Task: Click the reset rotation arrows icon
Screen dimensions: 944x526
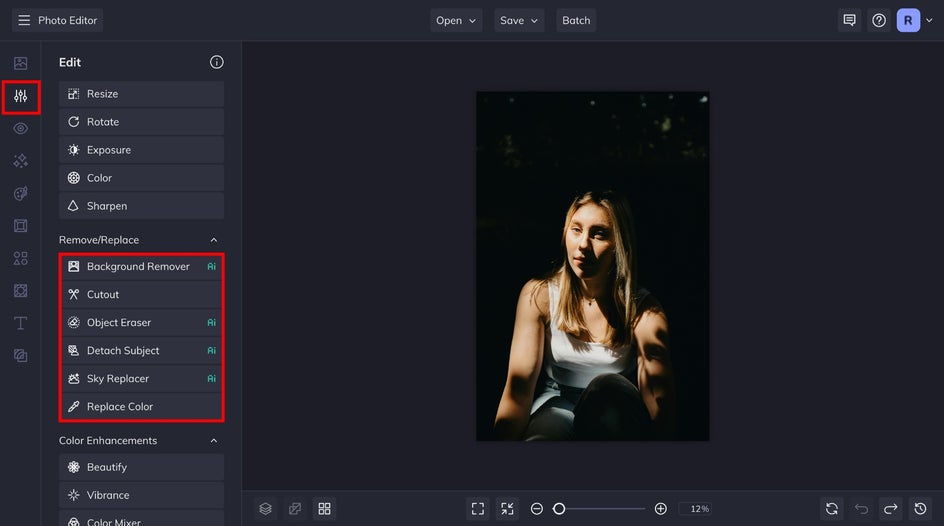Action: tap(832, 509)
